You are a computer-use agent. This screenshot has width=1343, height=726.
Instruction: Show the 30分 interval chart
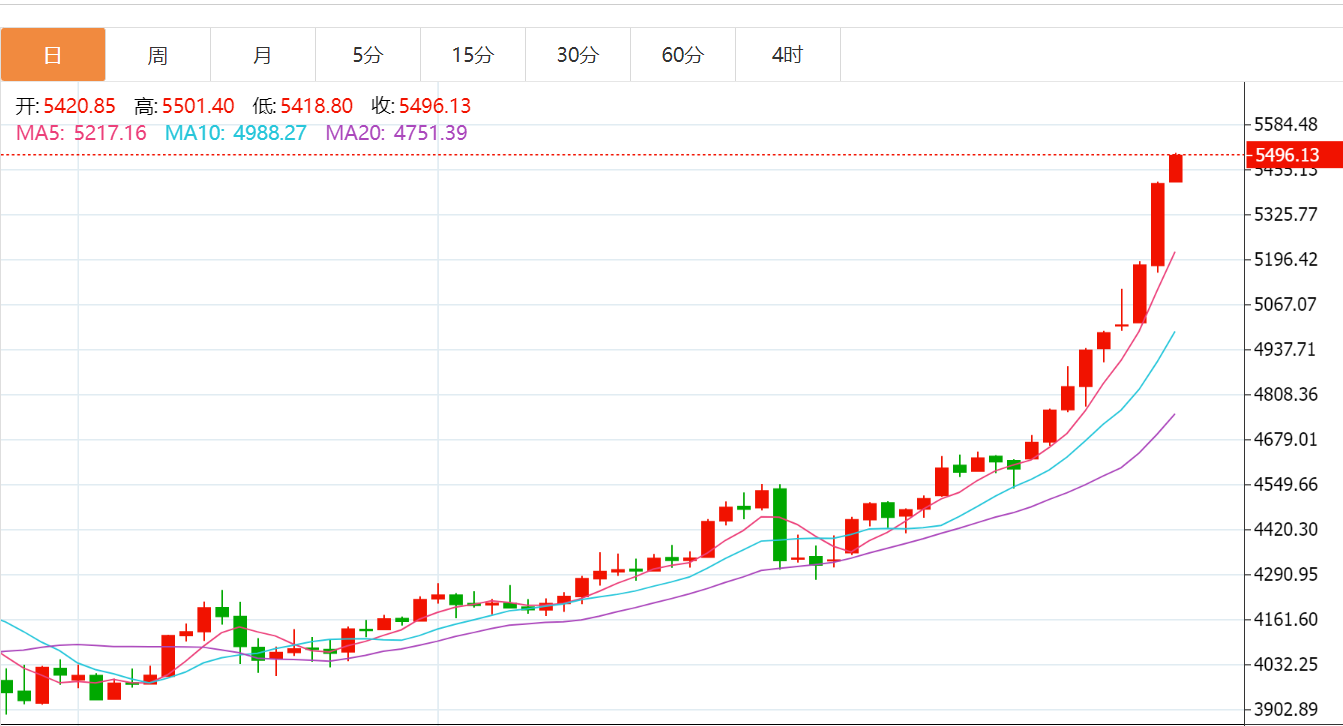[578, 55]
